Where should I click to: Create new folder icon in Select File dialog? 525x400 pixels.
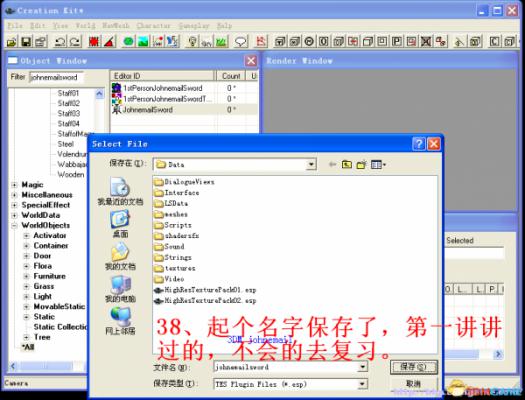coord(362,164)
